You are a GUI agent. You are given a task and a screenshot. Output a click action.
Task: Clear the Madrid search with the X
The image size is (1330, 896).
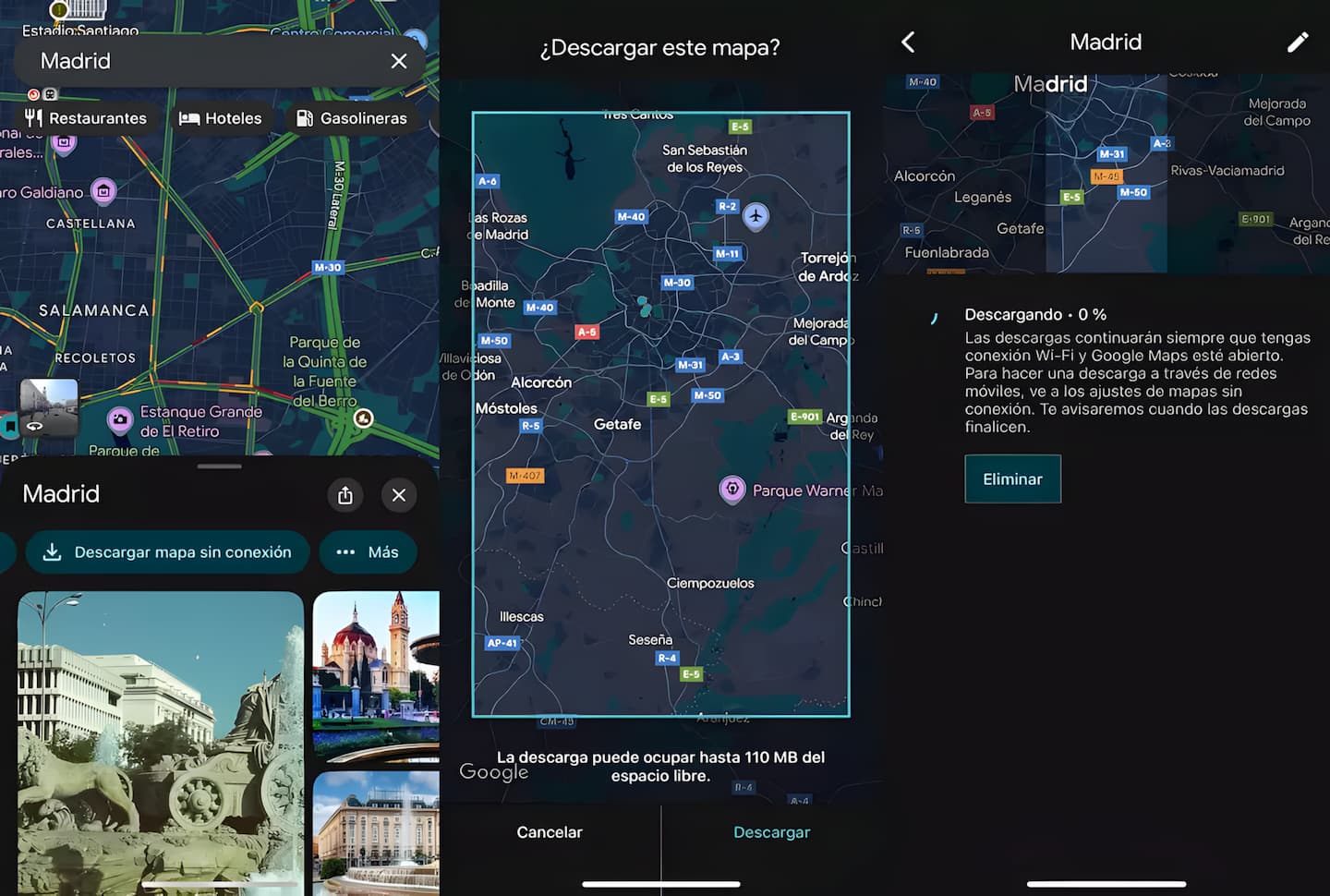click(x=399, y=61)
